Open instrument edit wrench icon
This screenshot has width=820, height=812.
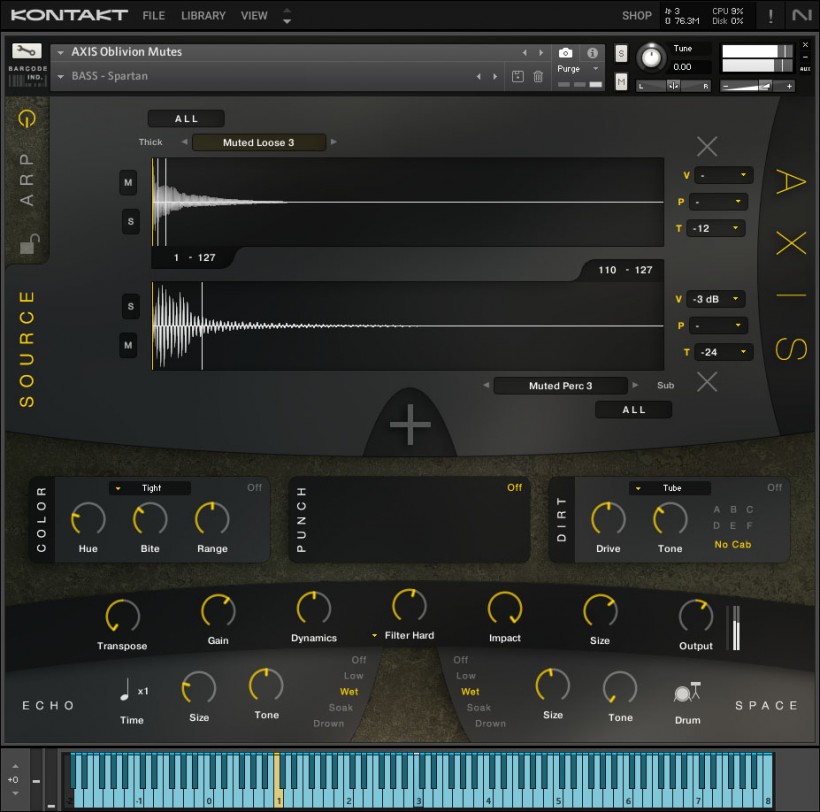click(27, 51)
